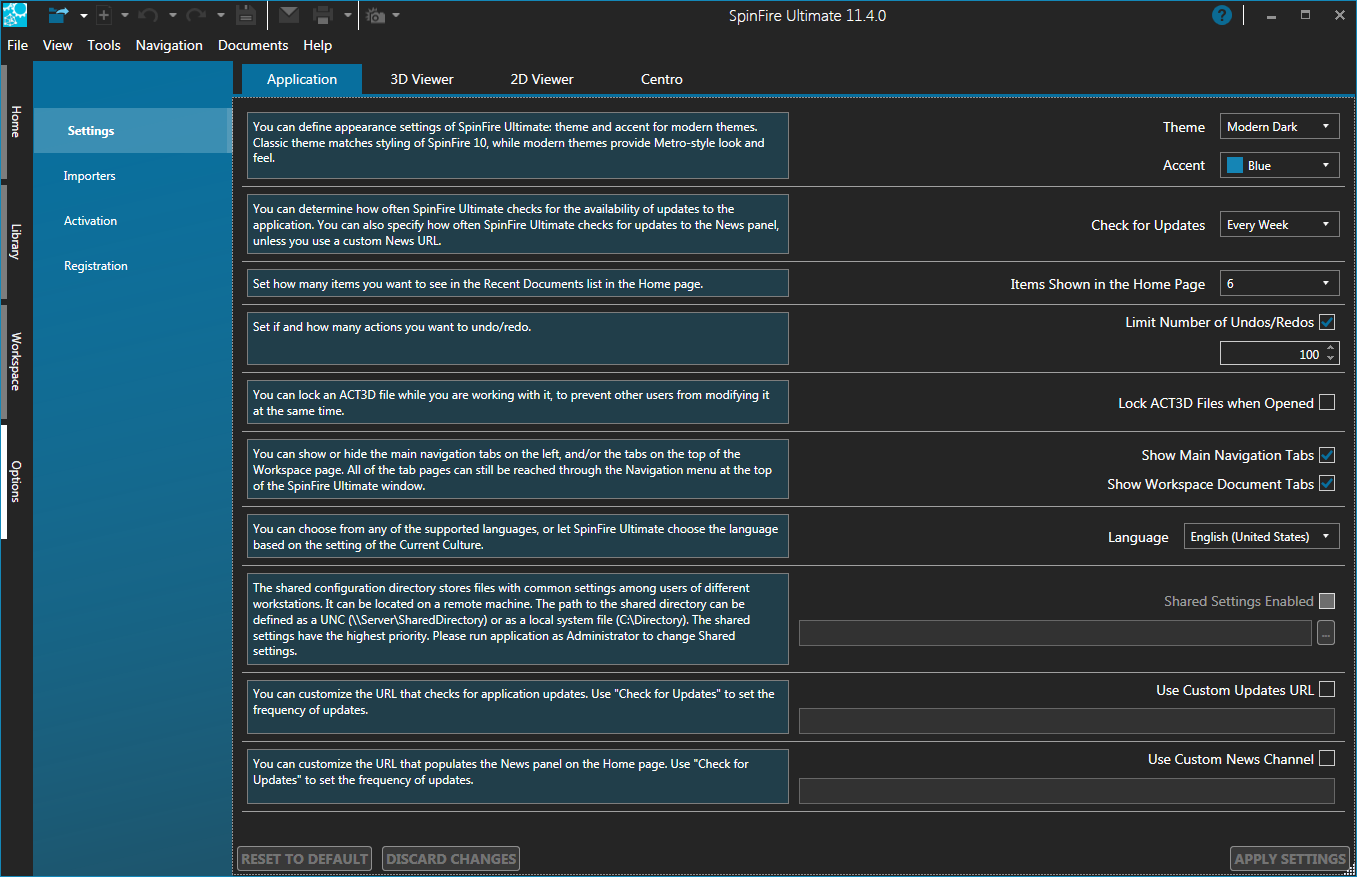
Task: Open the Accent dropdown showing Blue
Action: 1279,165
